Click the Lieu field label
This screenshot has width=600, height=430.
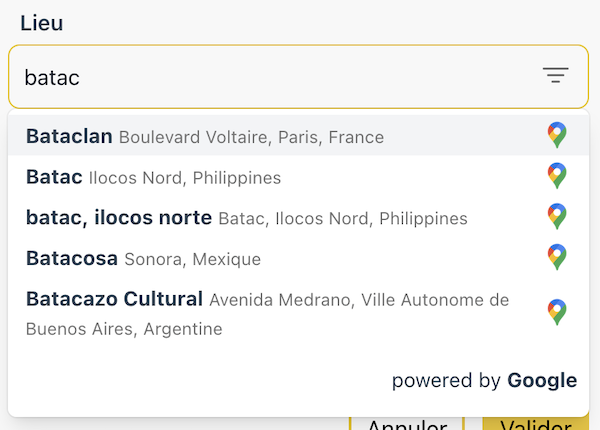pos(42,23)
